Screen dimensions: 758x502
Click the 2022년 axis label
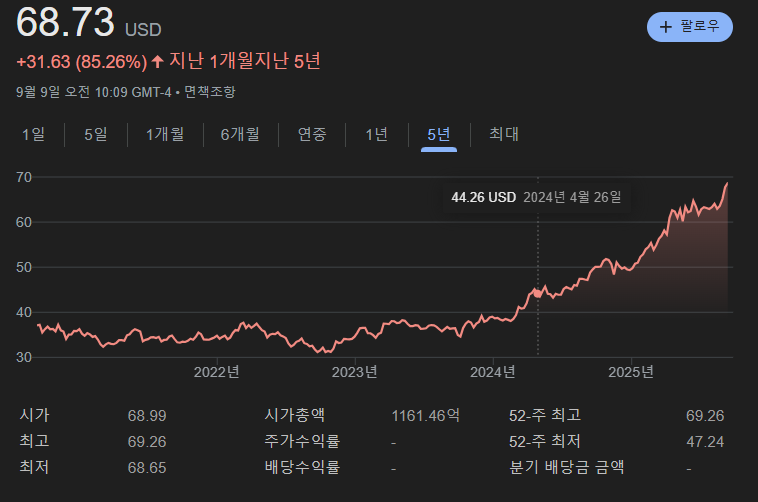[x=217, y=372]
